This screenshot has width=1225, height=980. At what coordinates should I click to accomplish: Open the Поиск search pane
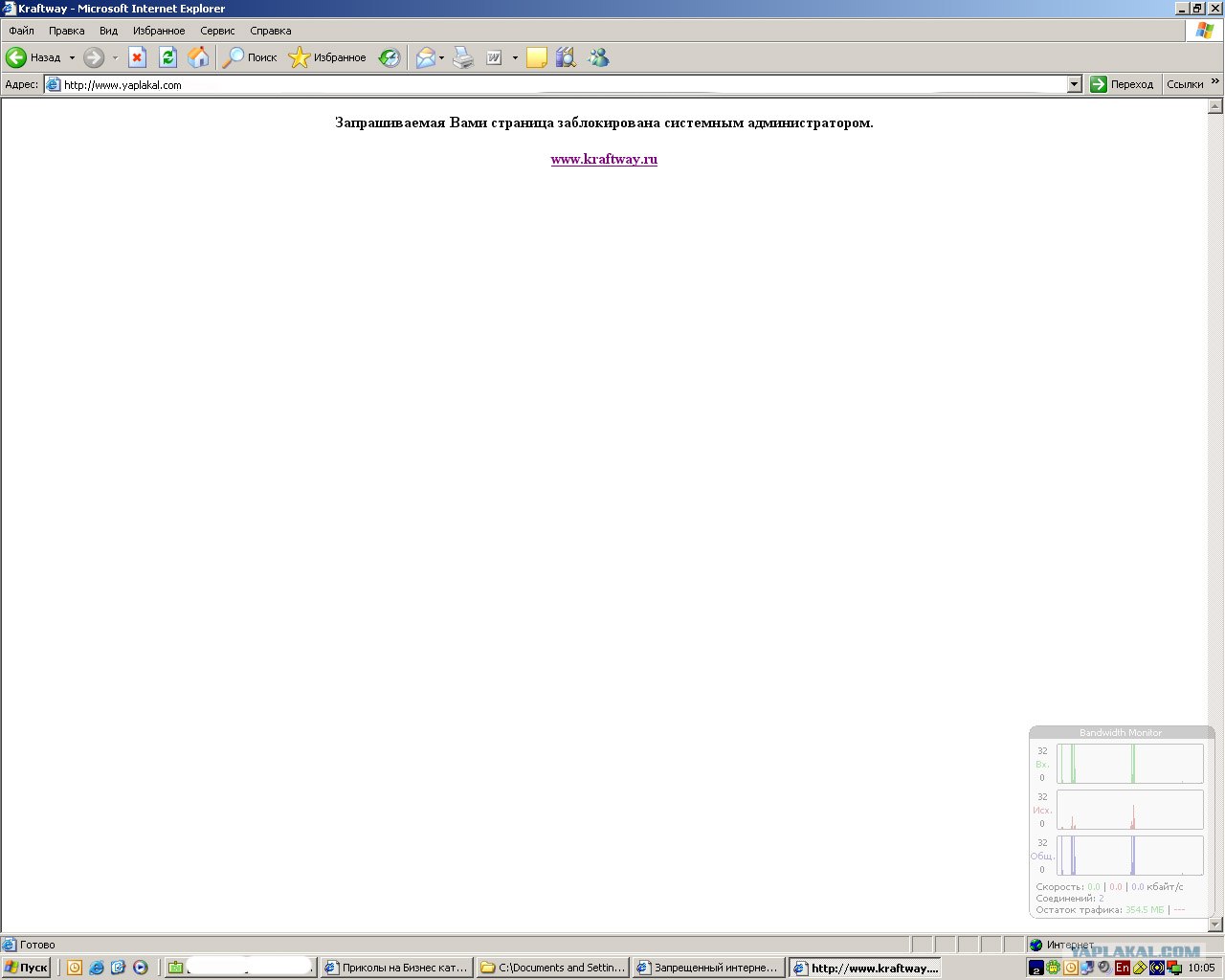click(250, 57)
